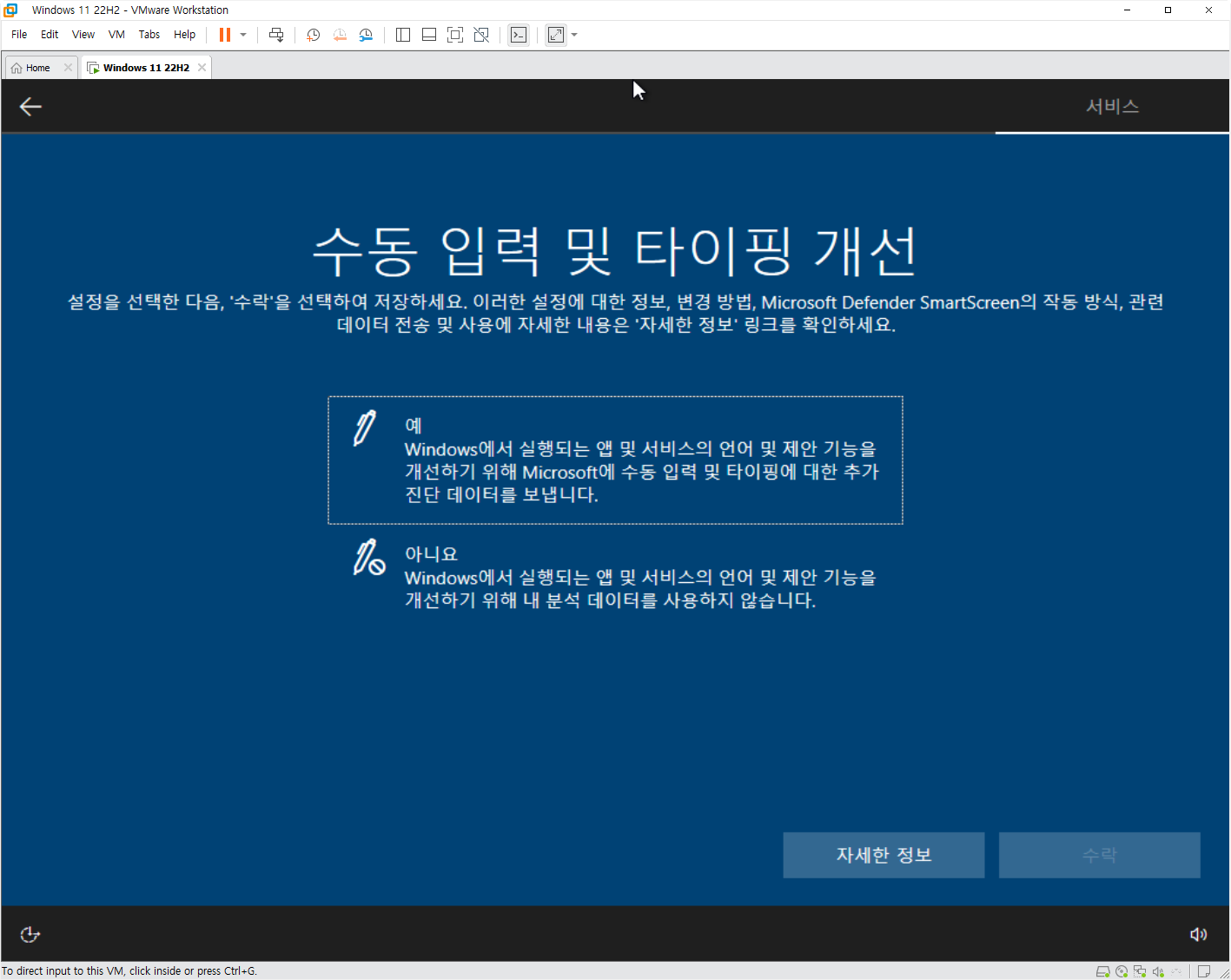This screenshot has width=1231, height=980.
Task: Close the Home tab
Action: pyautogui.click(x=68, y=68)
